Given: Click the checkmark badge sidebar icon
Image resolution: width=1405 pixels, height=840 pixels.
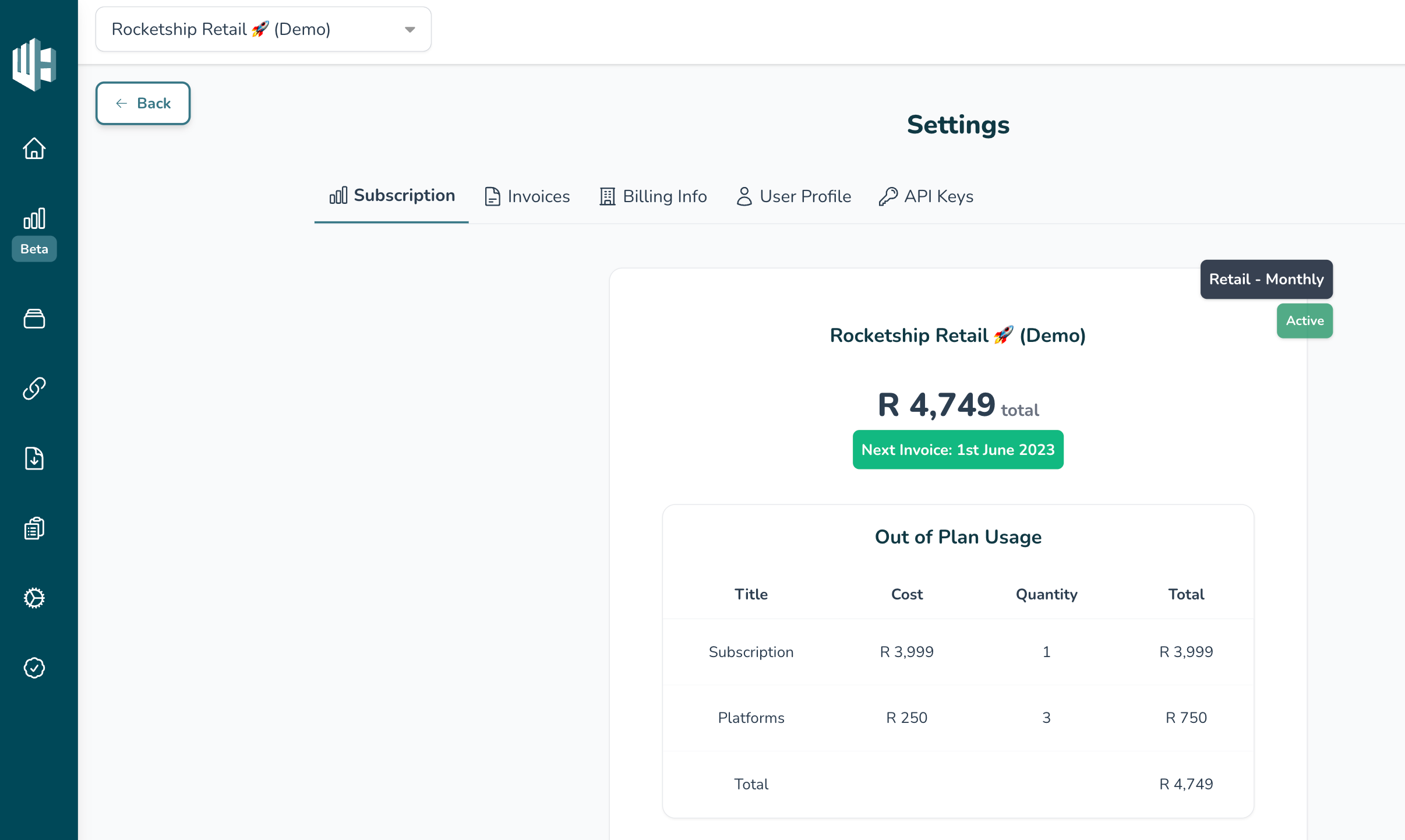Looking at the screenshot, I should click(34, 668).
